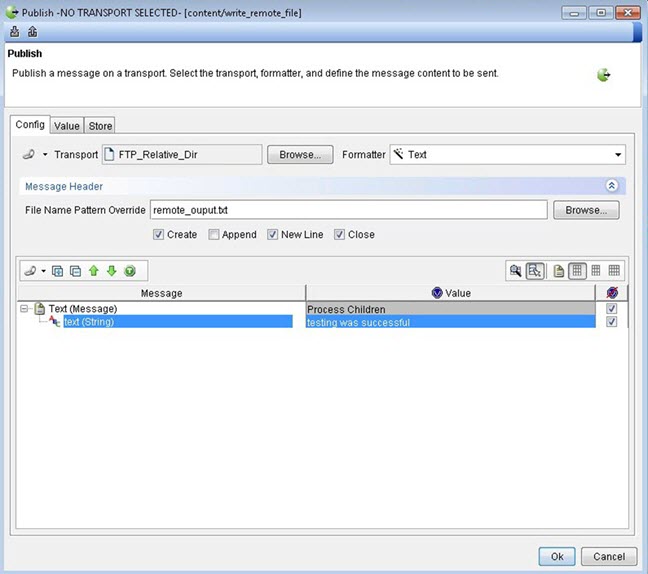Click the plug icon in message toolbar
The height and width of the screenshot is (574, 648).
pos(31,271)
